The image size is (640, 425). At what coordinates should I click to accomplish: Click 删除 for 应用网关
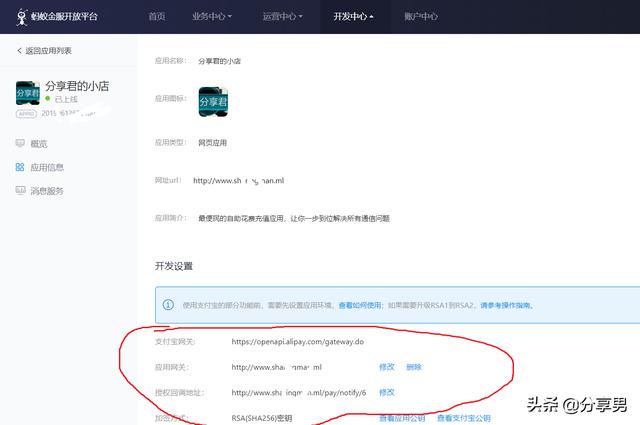coord(413,367)
